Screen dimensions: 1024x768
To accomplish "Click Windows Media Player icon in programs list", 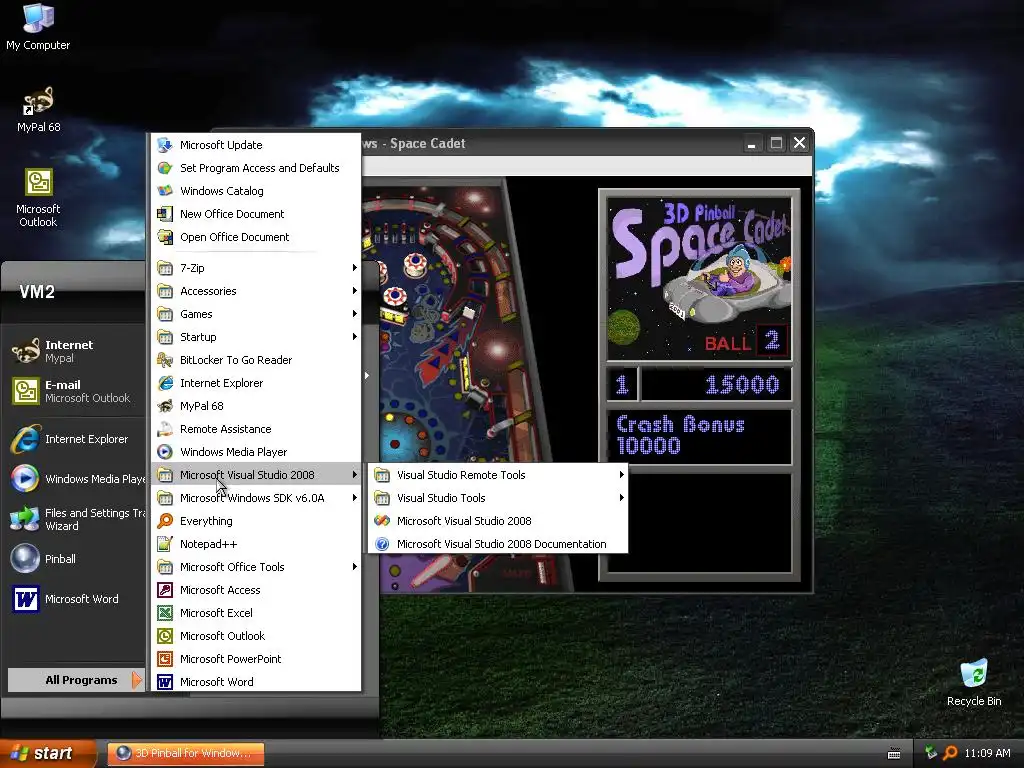I will [x=165, y=452].
